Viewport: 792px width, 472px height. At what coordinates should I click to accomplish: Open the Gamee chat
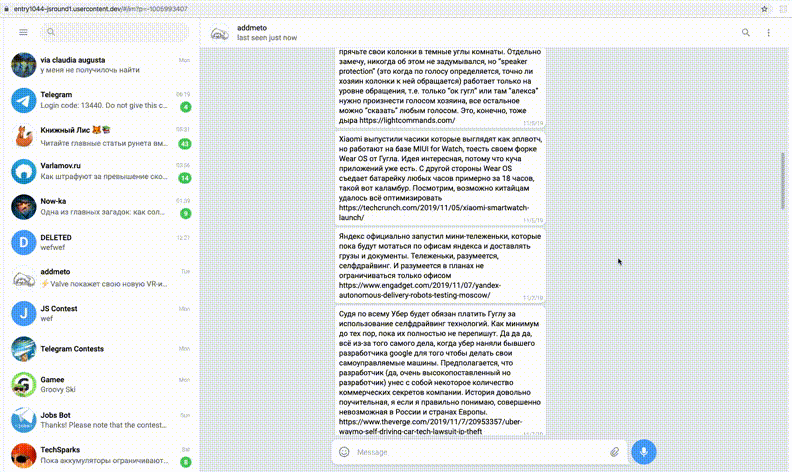click(101, 384)
